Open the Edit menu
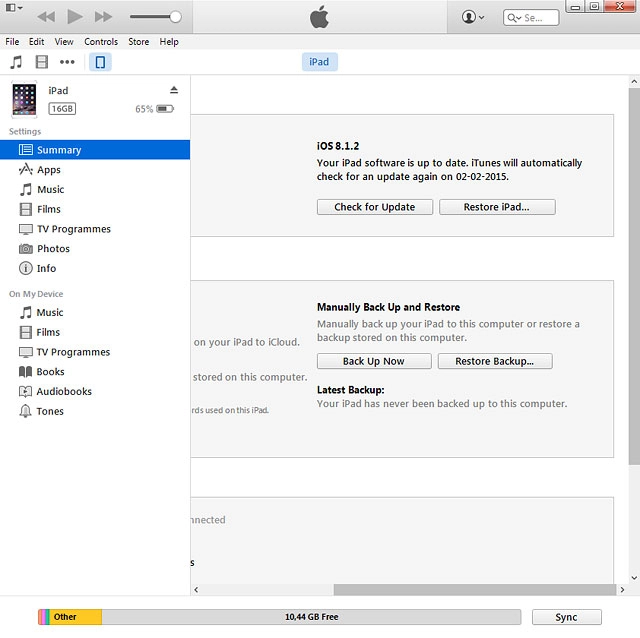The width and height of the screenshot is (640, 638). [36, 42]
